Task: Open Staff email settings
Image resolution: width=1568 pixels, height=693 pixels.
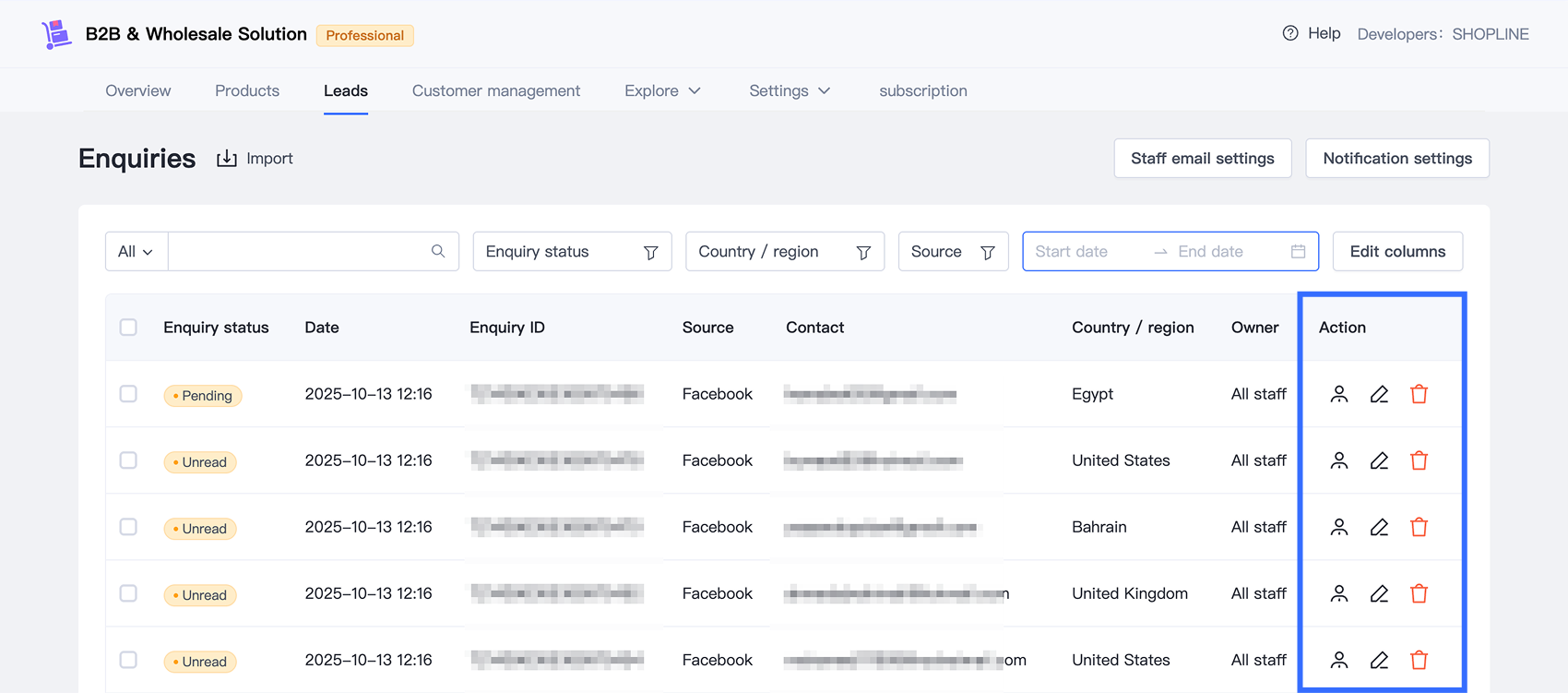Action: pyautogui.click(x=1202, y=159)
